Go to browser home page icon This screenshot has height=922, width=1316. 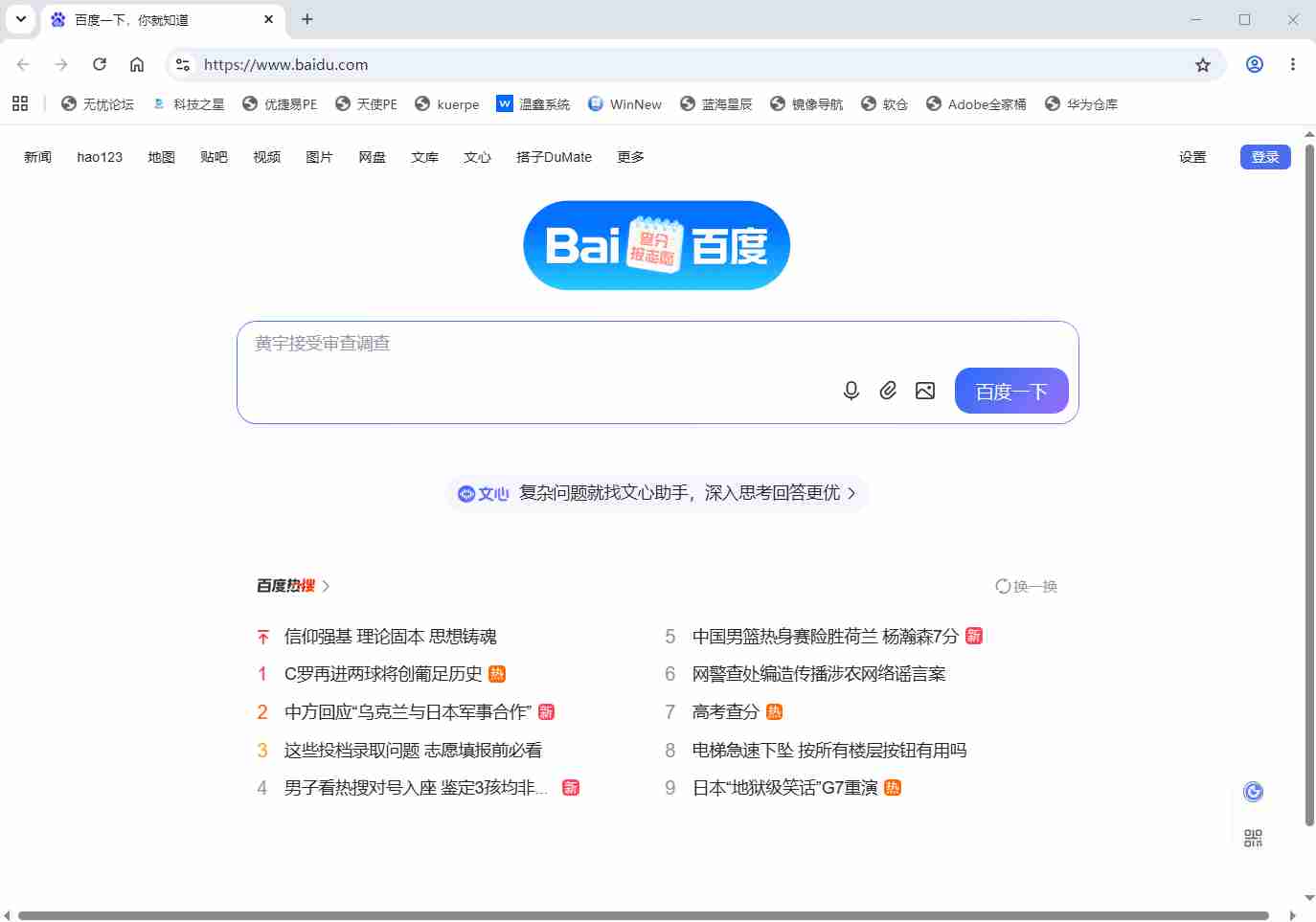click(x=137, y=64)
